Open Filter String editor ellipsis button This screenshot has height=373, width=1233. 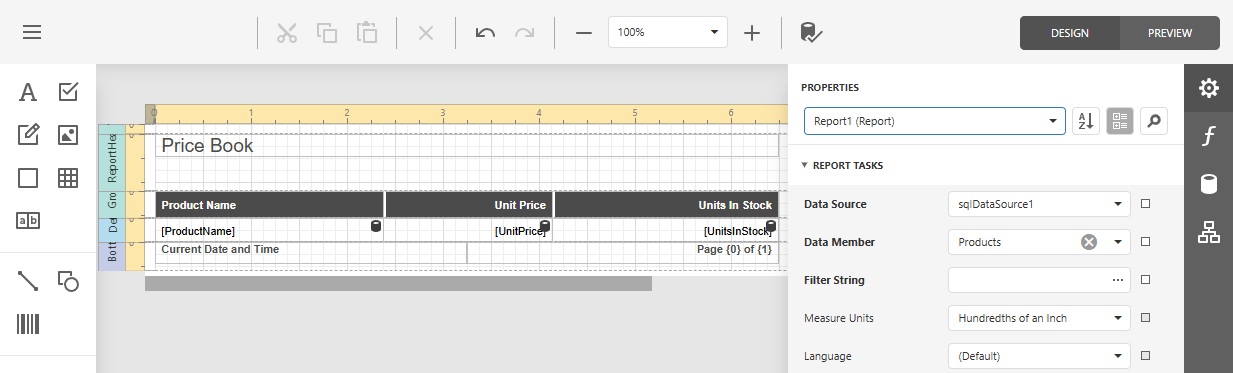point(1118,280)
